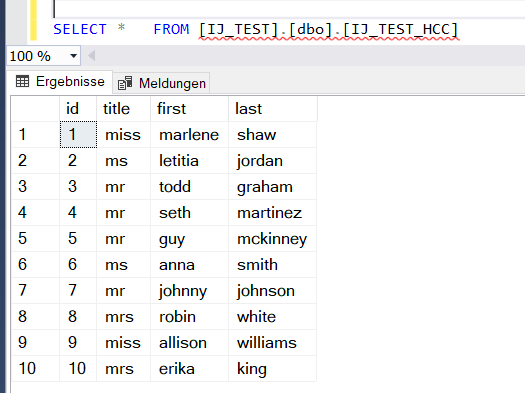Select the cell containing letitia
525x393 pixels.
(x=190, y=161)
